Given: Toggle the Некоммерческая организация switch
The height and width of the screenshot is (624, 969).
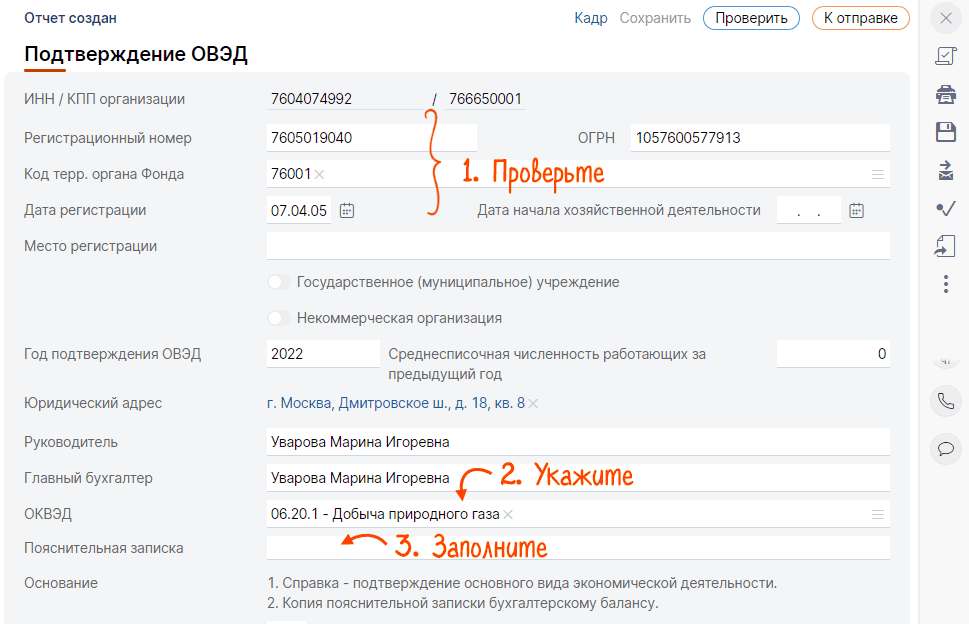Looking at the screenshot, I should tap(280, 318).
